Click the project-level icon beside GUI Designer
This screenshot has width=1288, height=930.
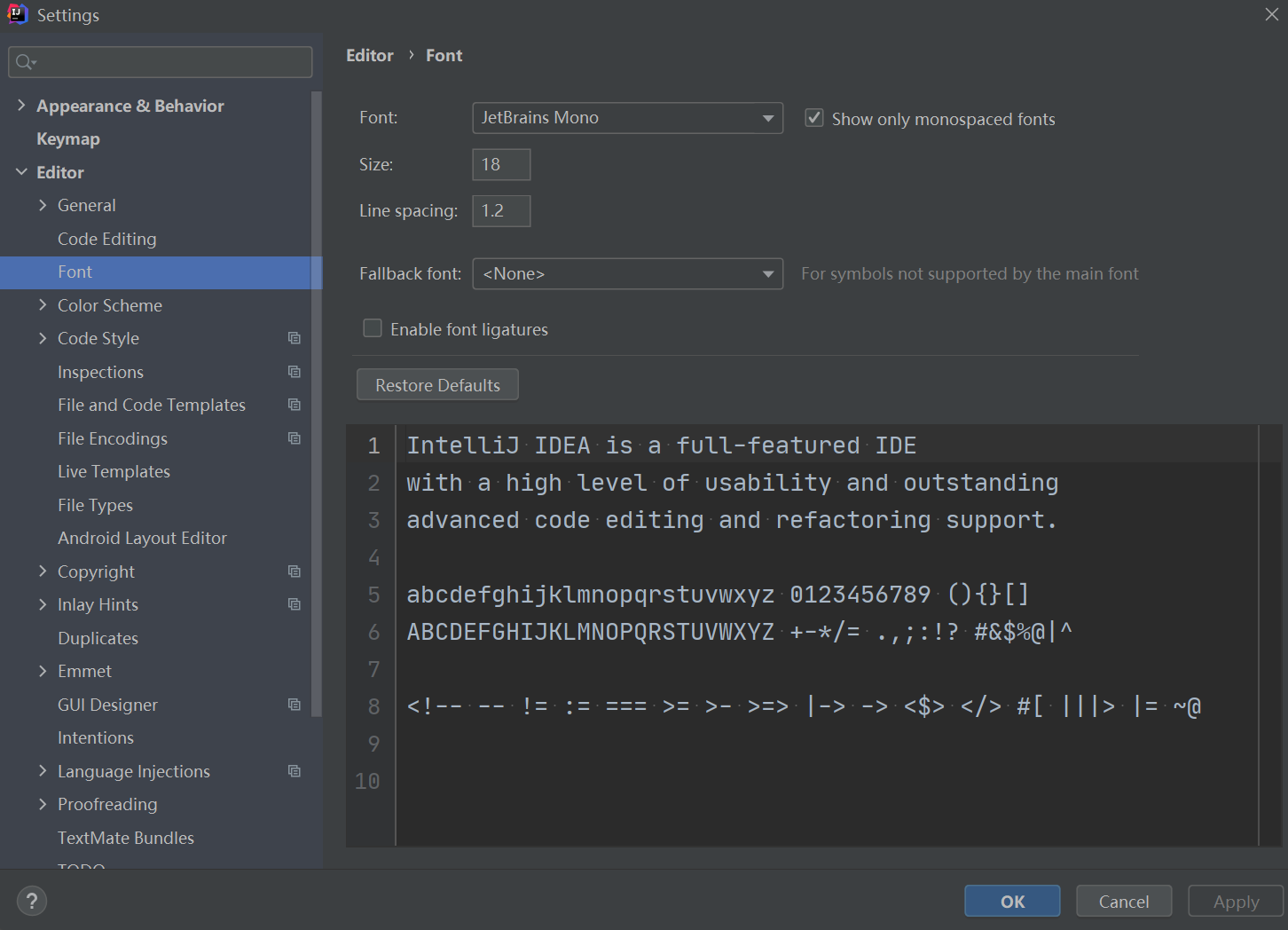(x=295, y=705)
